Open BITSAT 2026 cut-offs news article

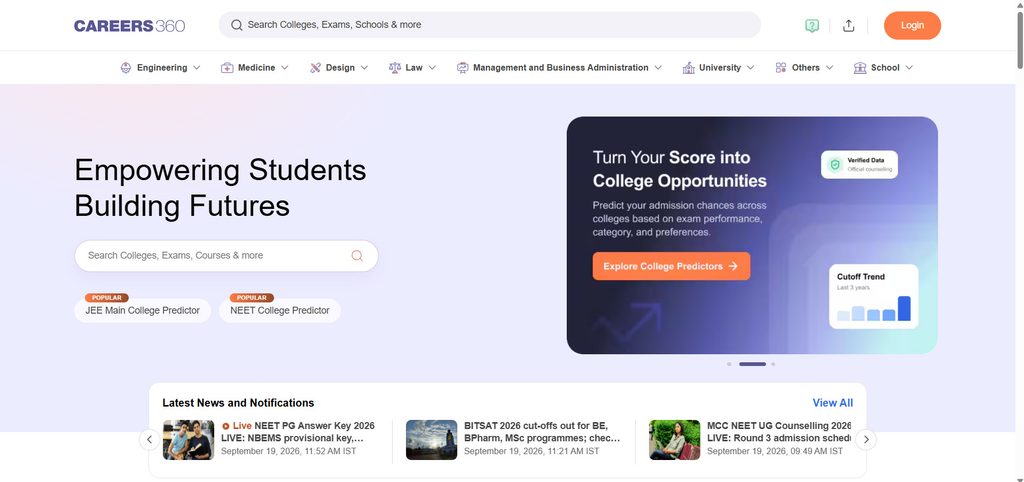(x=542, y=432)
